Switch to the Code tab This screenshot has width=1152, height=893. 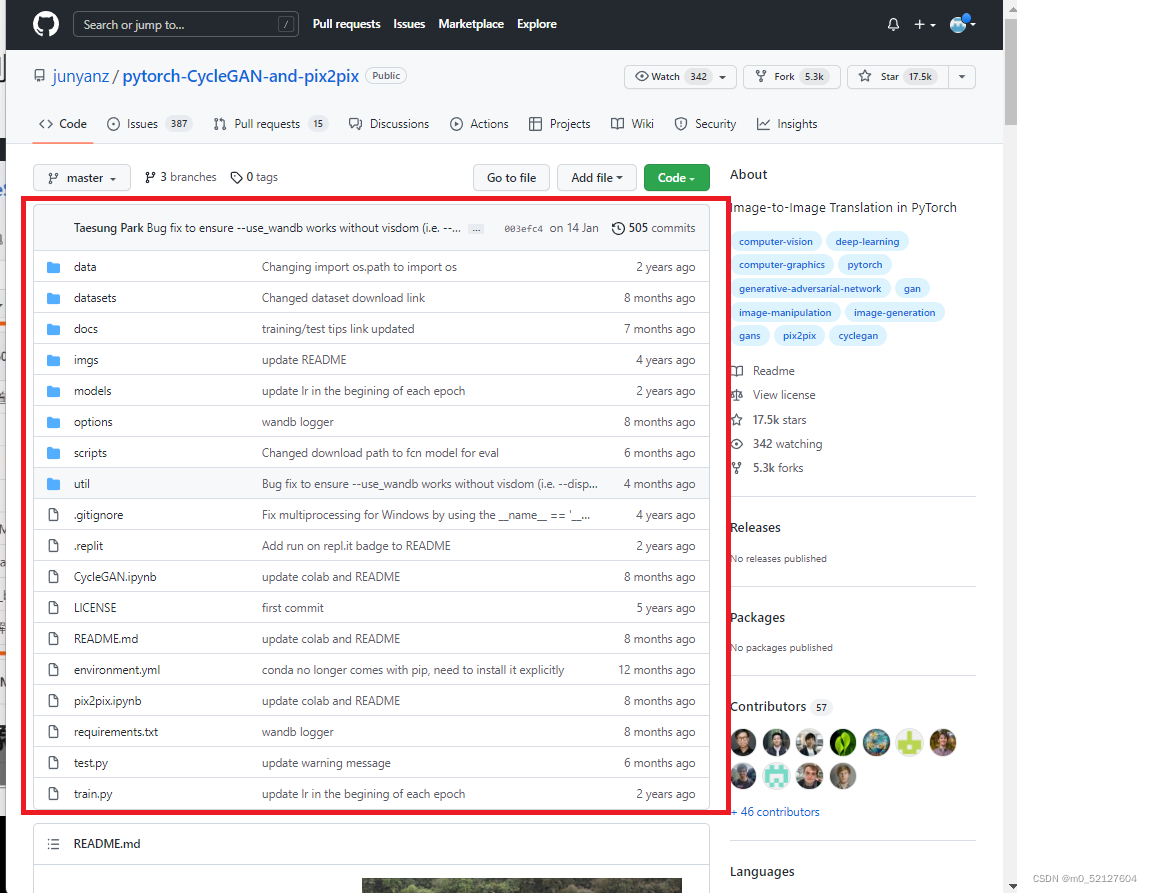tap(63, 124)
